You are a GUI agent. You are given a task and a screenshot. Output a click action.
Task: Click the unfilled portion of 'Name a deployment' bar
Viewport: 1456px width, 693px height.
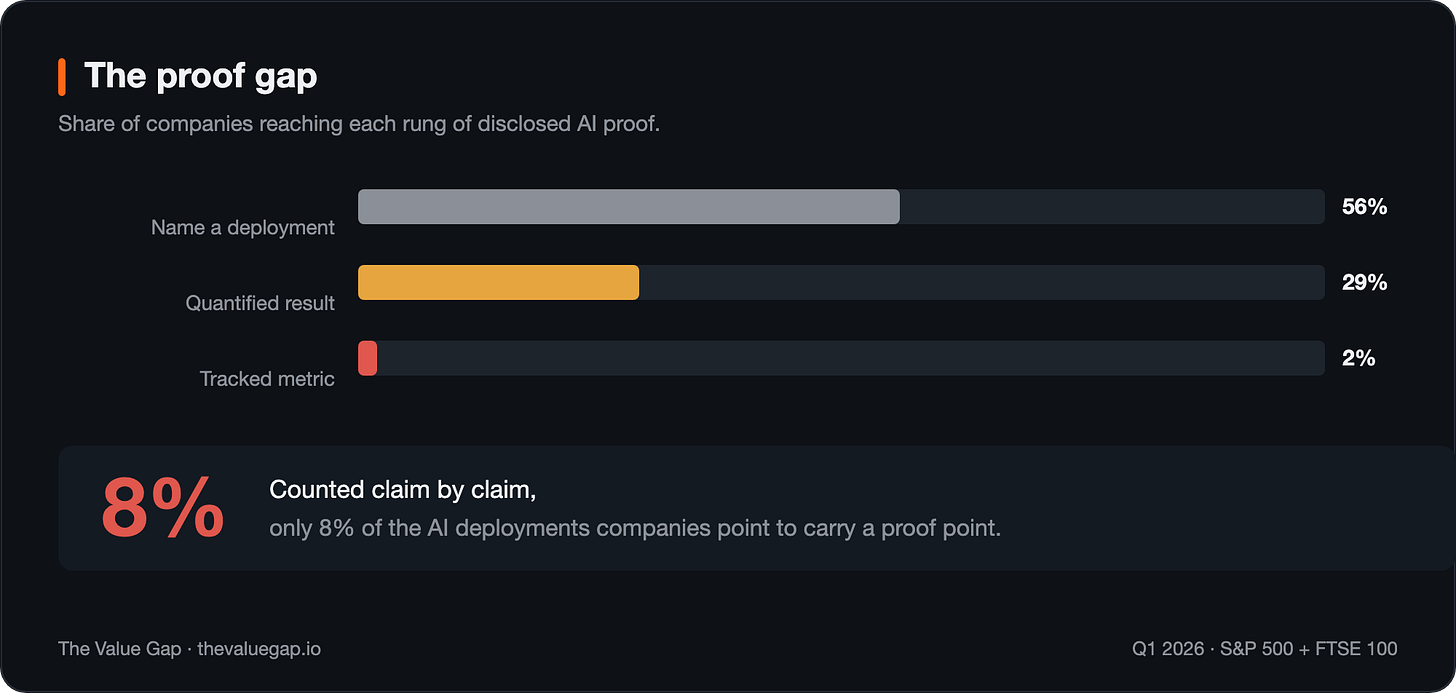point(1112,207)
